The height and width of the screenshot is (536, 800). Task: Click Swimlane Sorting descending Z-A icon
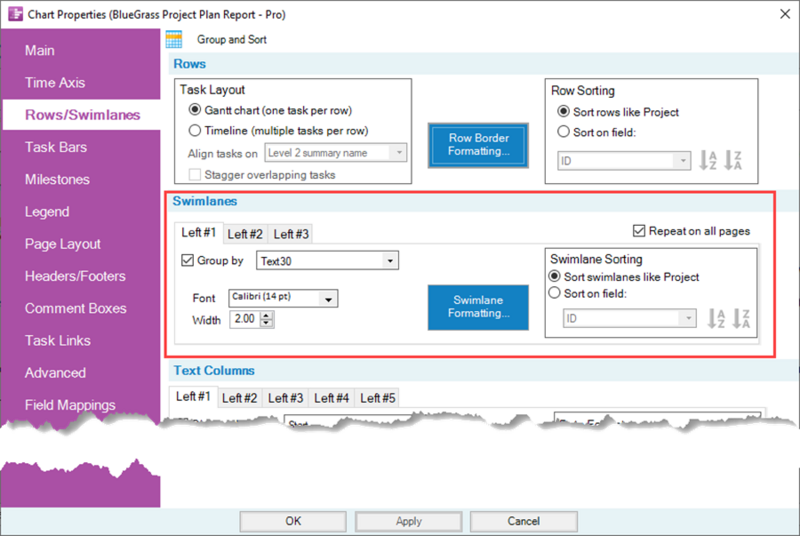741,319
